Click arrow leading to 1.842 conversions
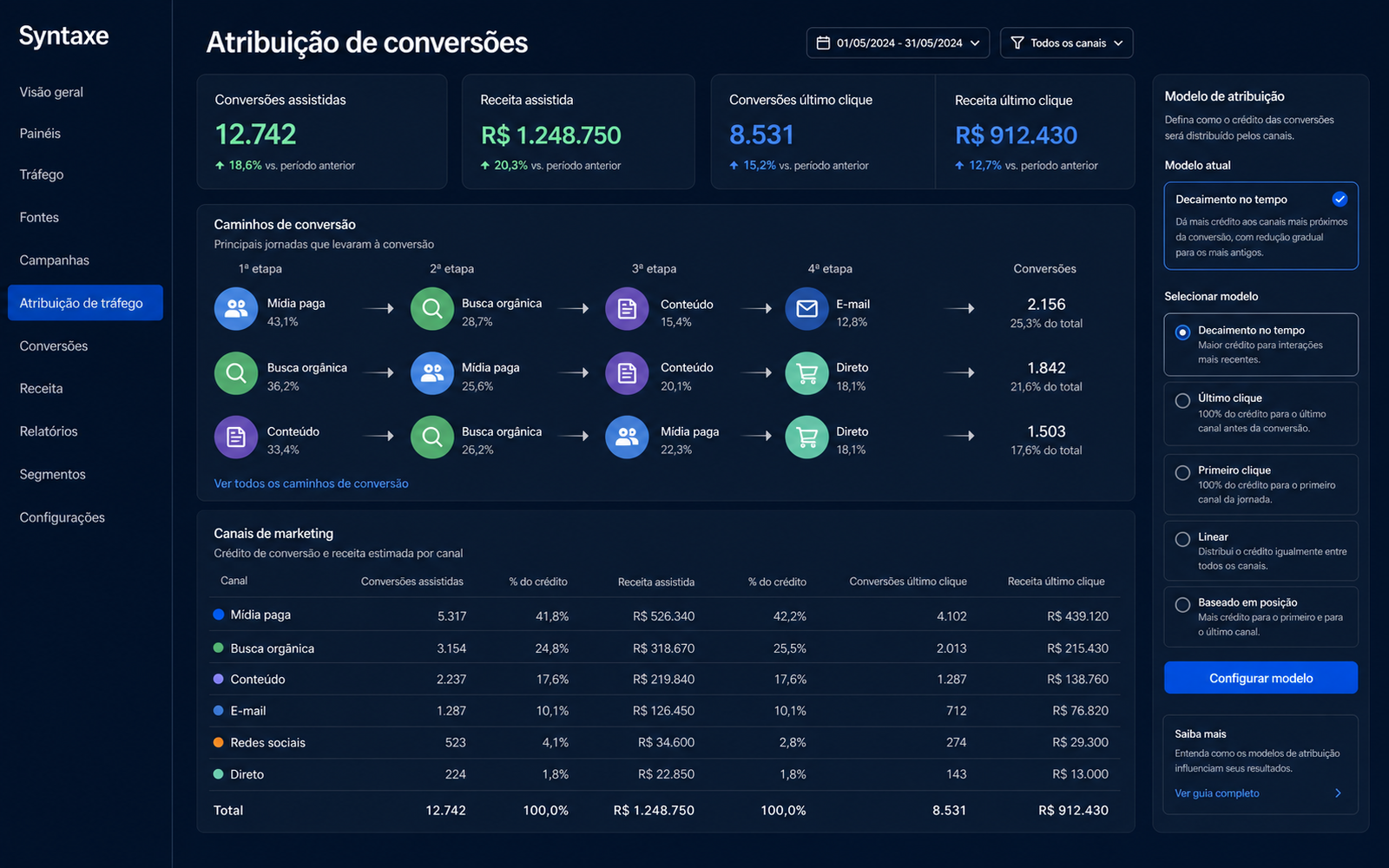This screenshot has width=1389, height=868. (x=959, y=372)
